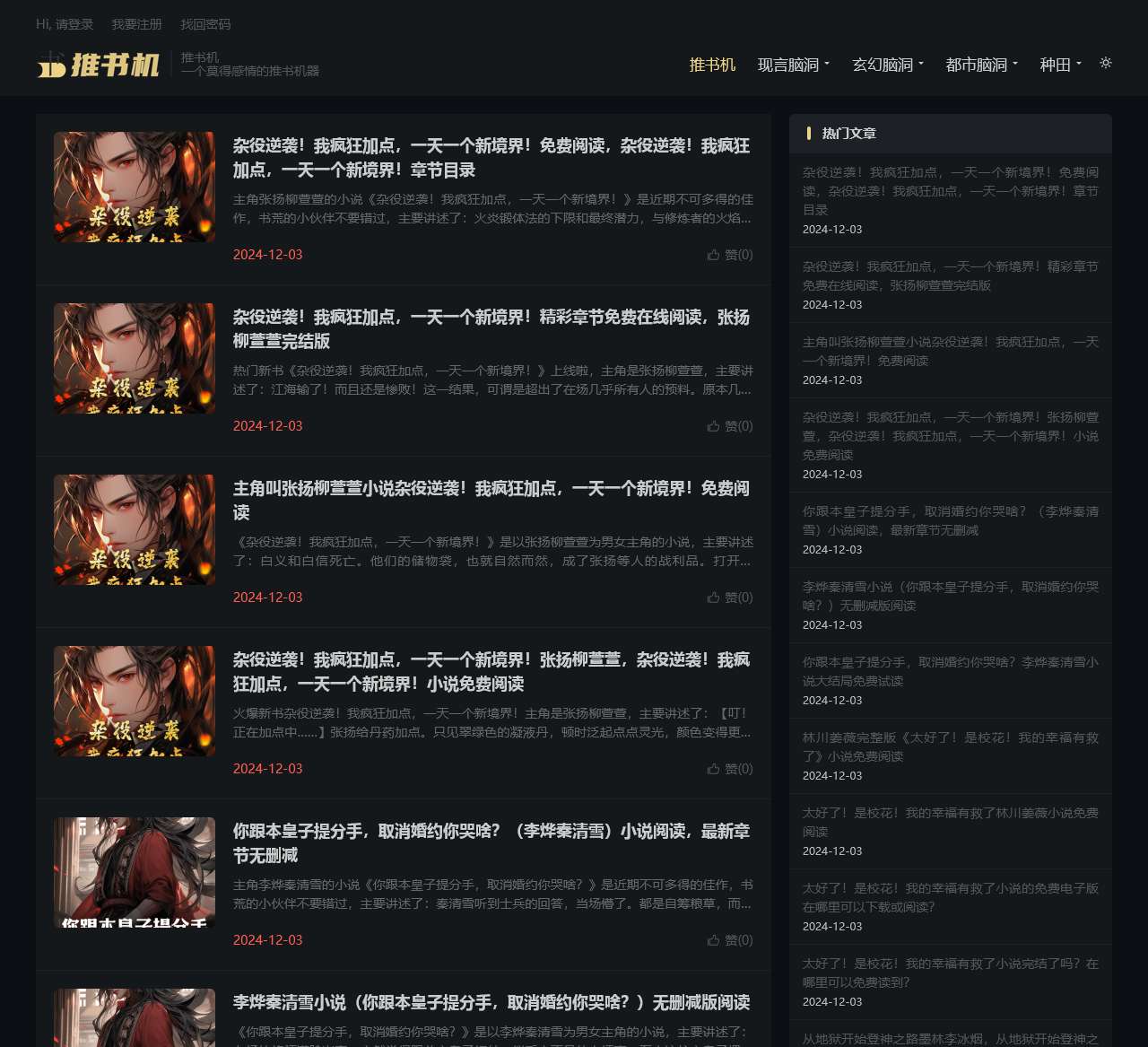Expand the 现言脑洞 dropdown menu
The image size is (1148, 1047).
click(x=794, y=65)
